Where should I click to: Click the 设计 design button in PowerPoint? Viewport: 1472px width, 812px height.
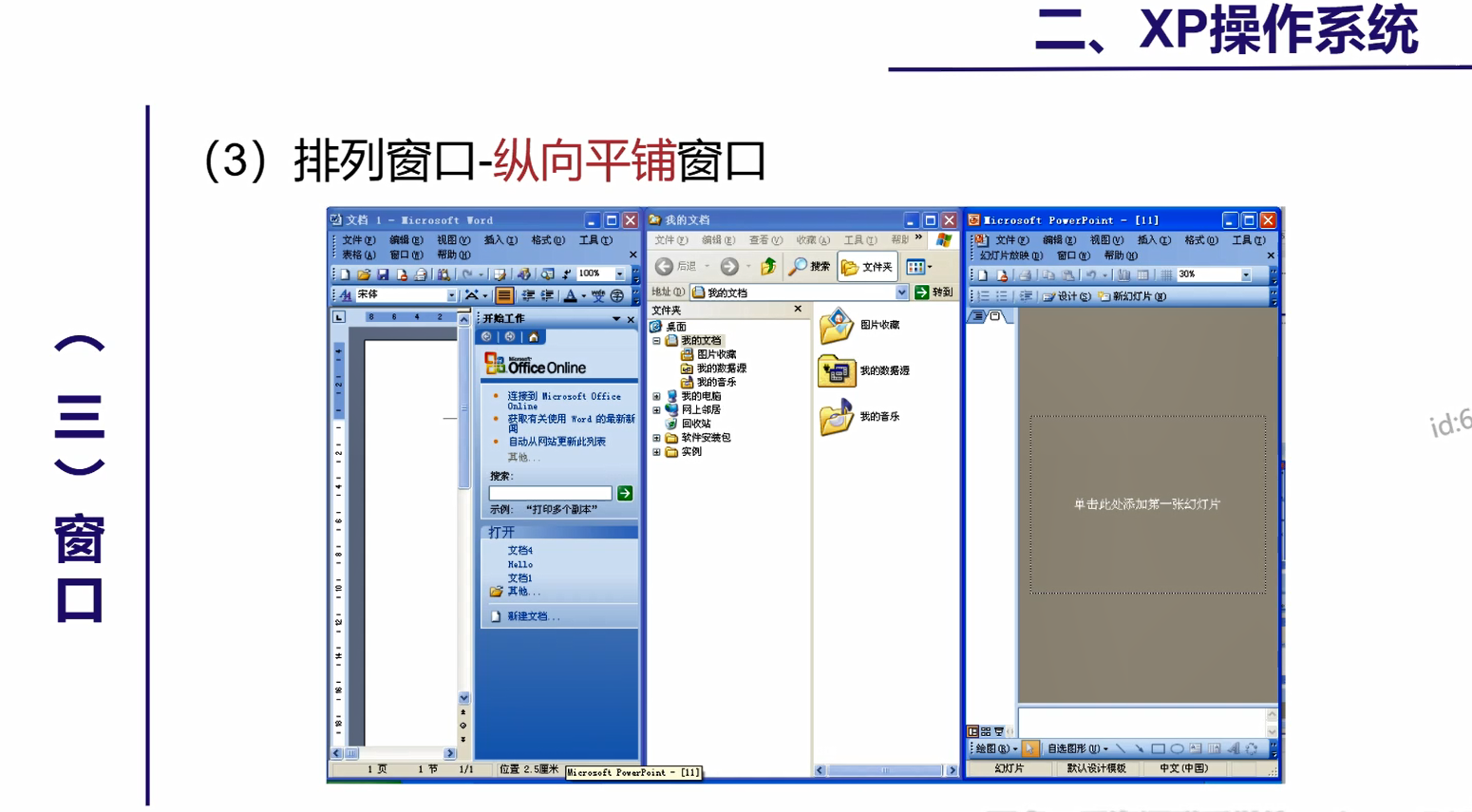pos(1066,296)
